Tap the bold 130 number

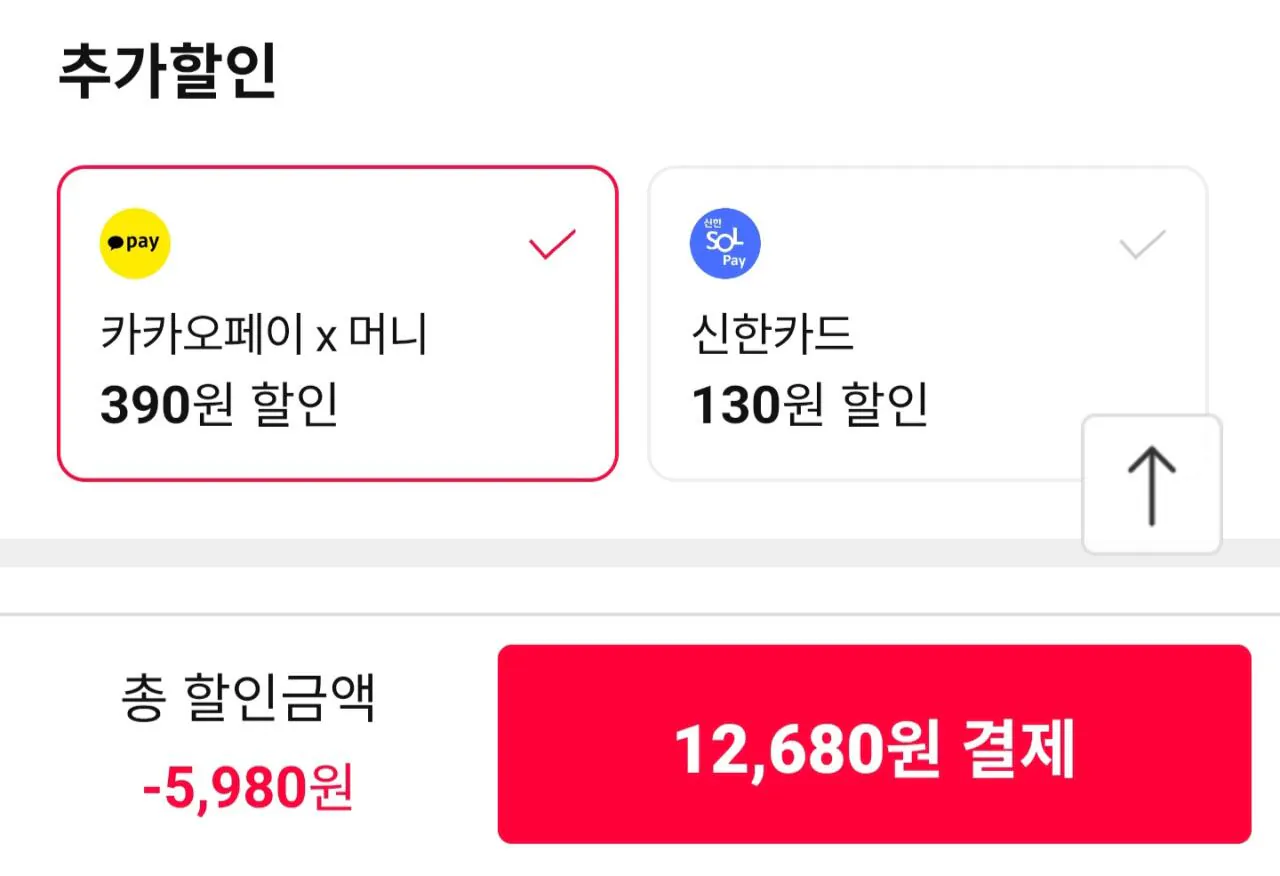point(735,405)
